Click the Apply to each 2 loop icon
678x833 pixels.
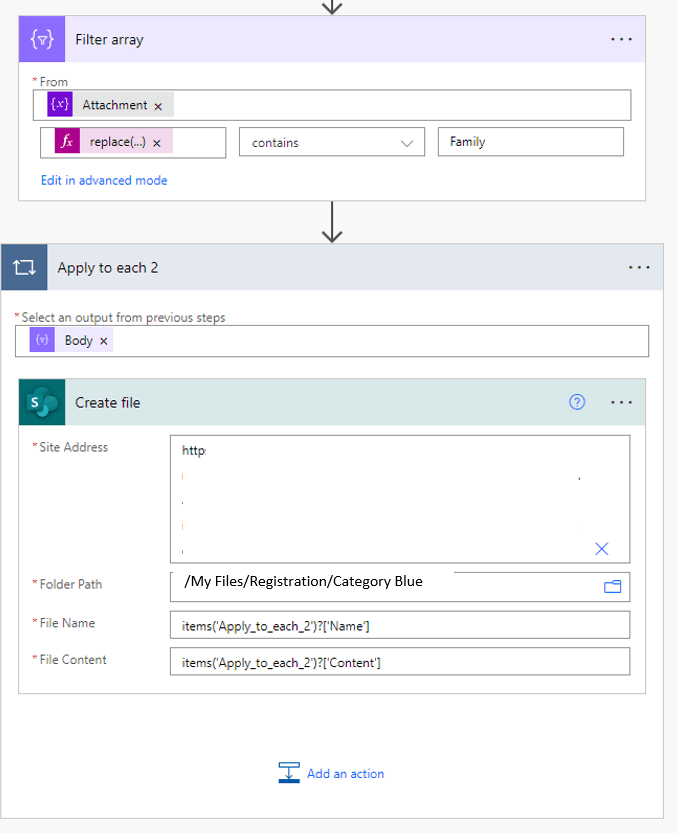point(24,267)
